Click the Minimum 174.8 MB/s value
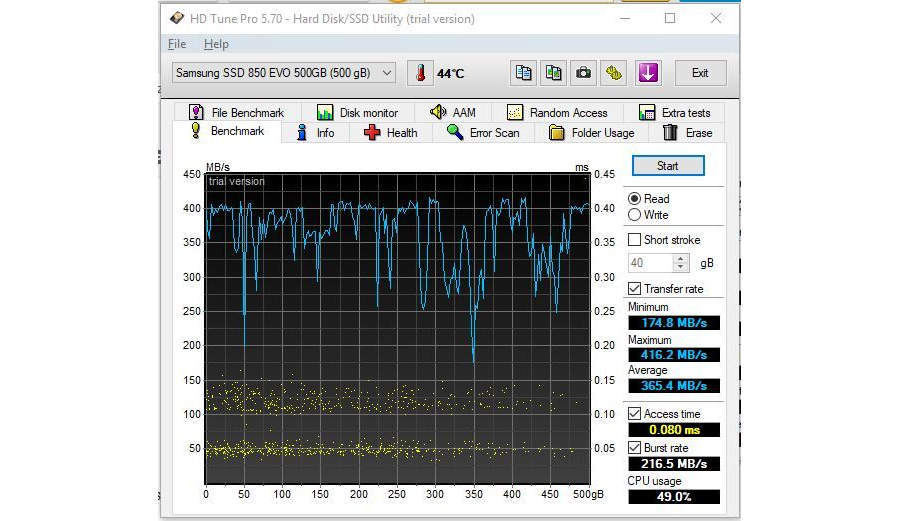The height and width of the screenshot is (521, 900). (x=674, y=323)
